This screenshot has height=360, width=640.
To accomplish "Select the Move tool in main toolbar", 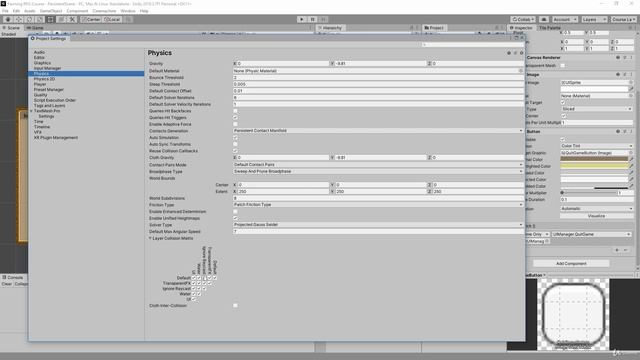I will (18, 19).
